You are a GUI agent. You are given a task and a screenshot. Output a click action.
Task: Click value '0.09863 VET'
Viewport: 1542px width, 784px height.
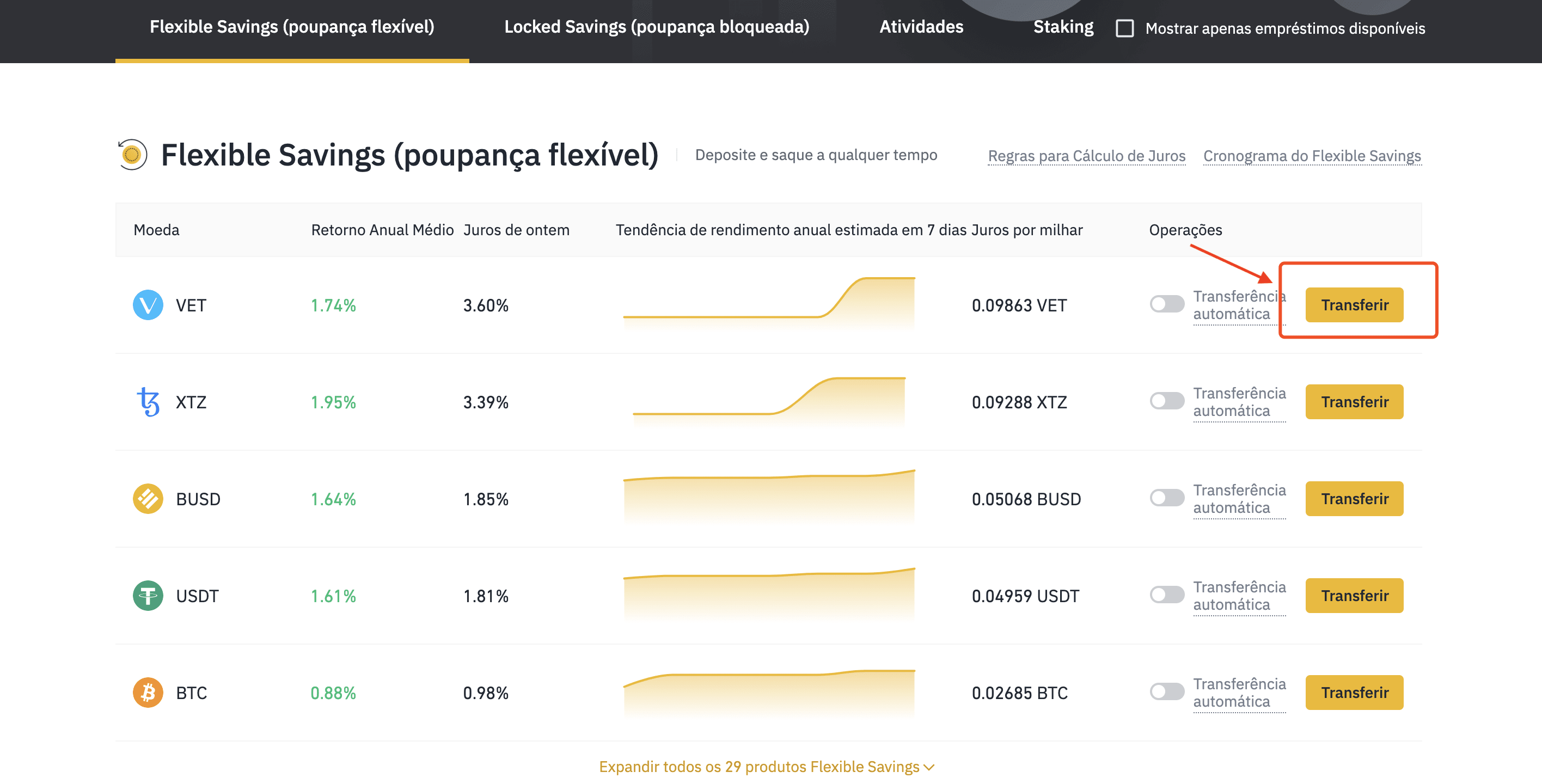click(x=1019, y=306)
